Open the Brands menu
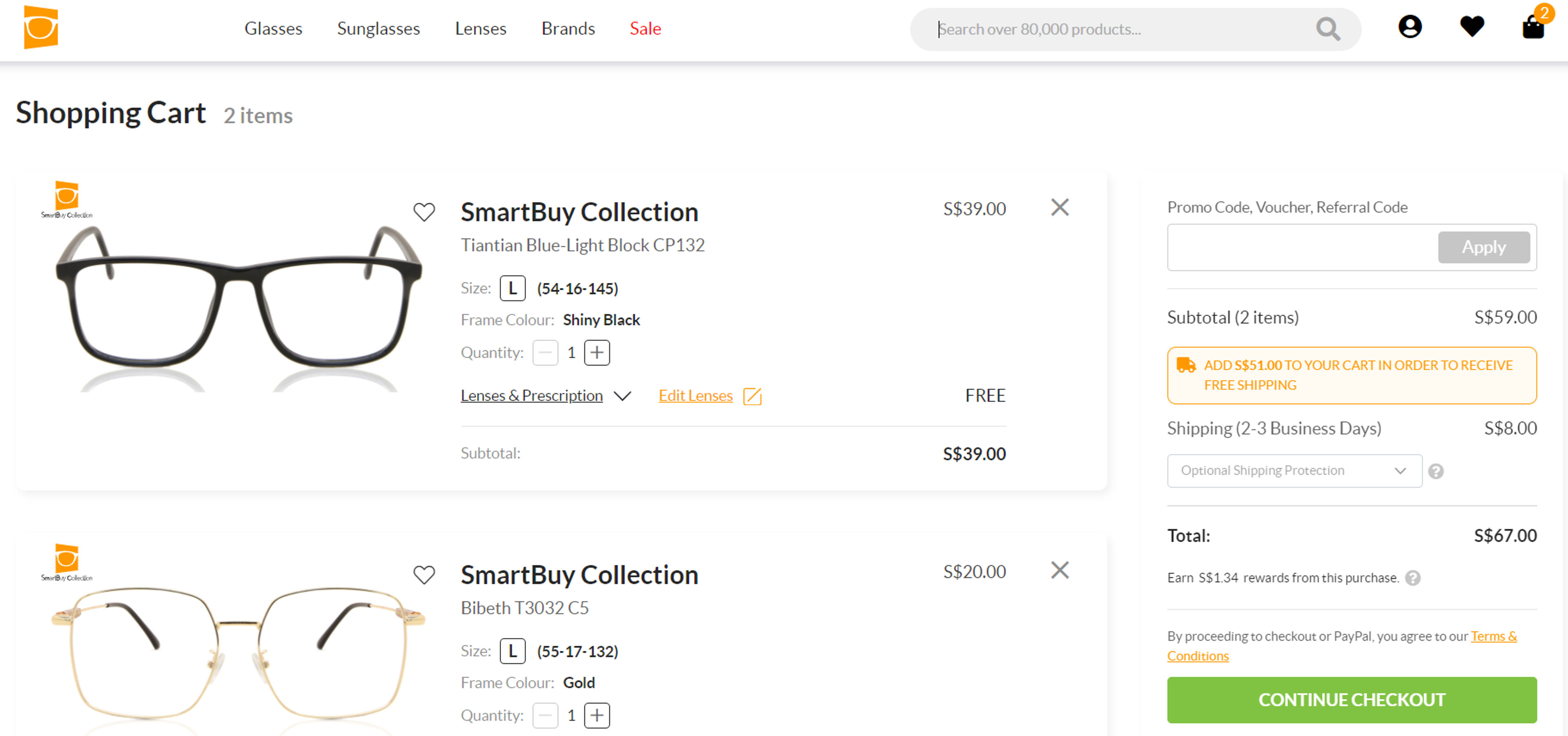The width and height of the screenshot is (1568, 736). click(x=568, y=29)
